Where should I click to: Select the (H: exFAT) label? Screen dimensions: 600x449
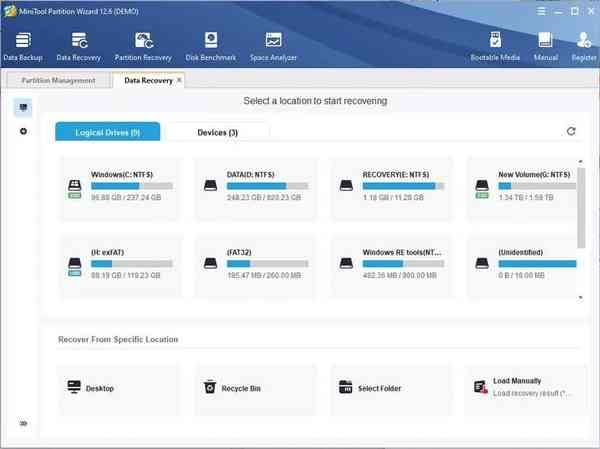108,253
